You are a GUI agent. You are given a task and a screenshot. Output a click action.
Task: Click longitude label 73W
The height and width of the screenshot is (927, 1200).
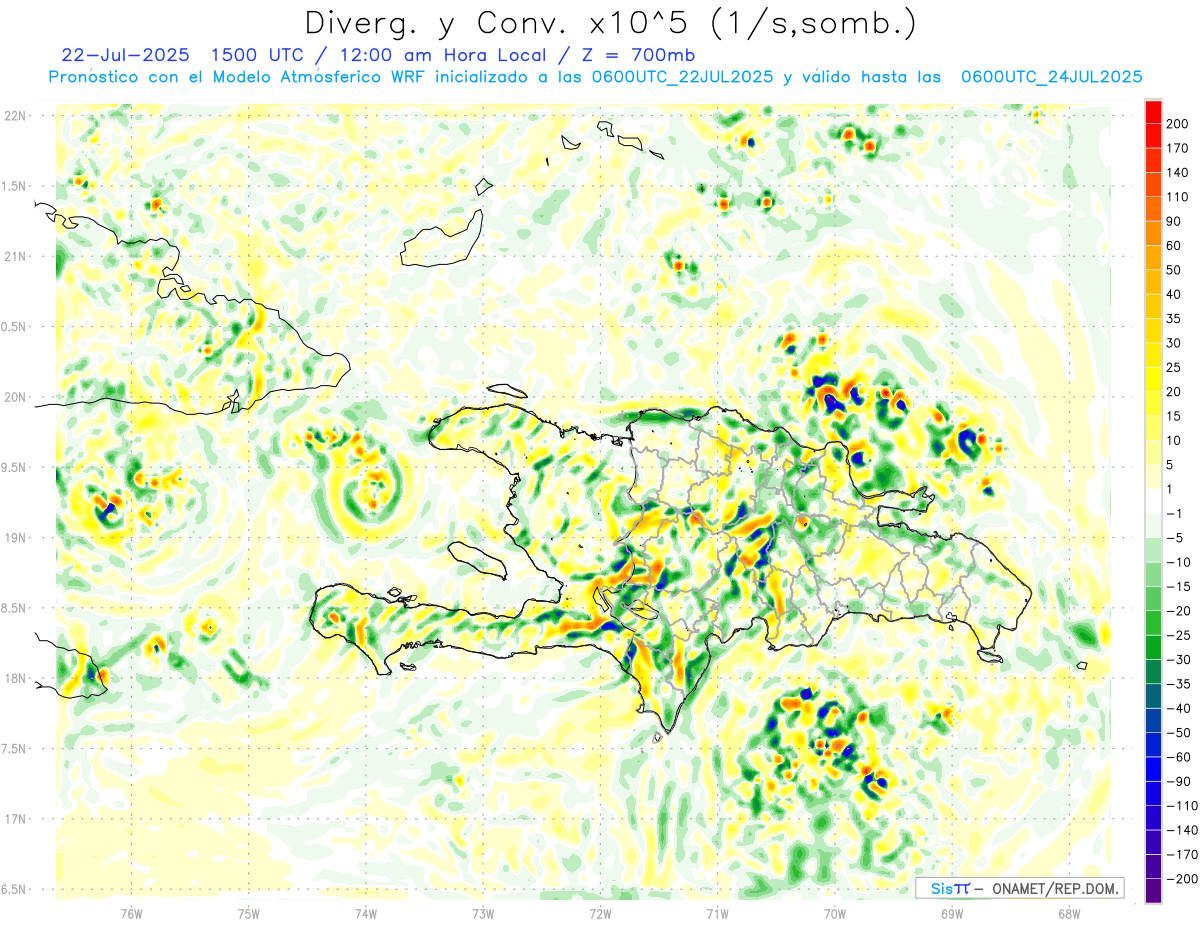click(483, 914)
